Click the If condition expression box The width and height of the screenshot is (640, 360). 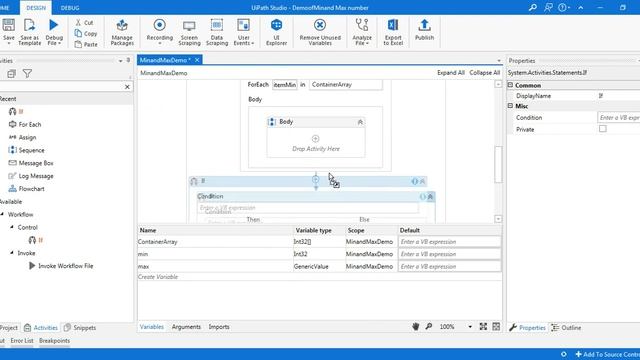coord(308,208)
